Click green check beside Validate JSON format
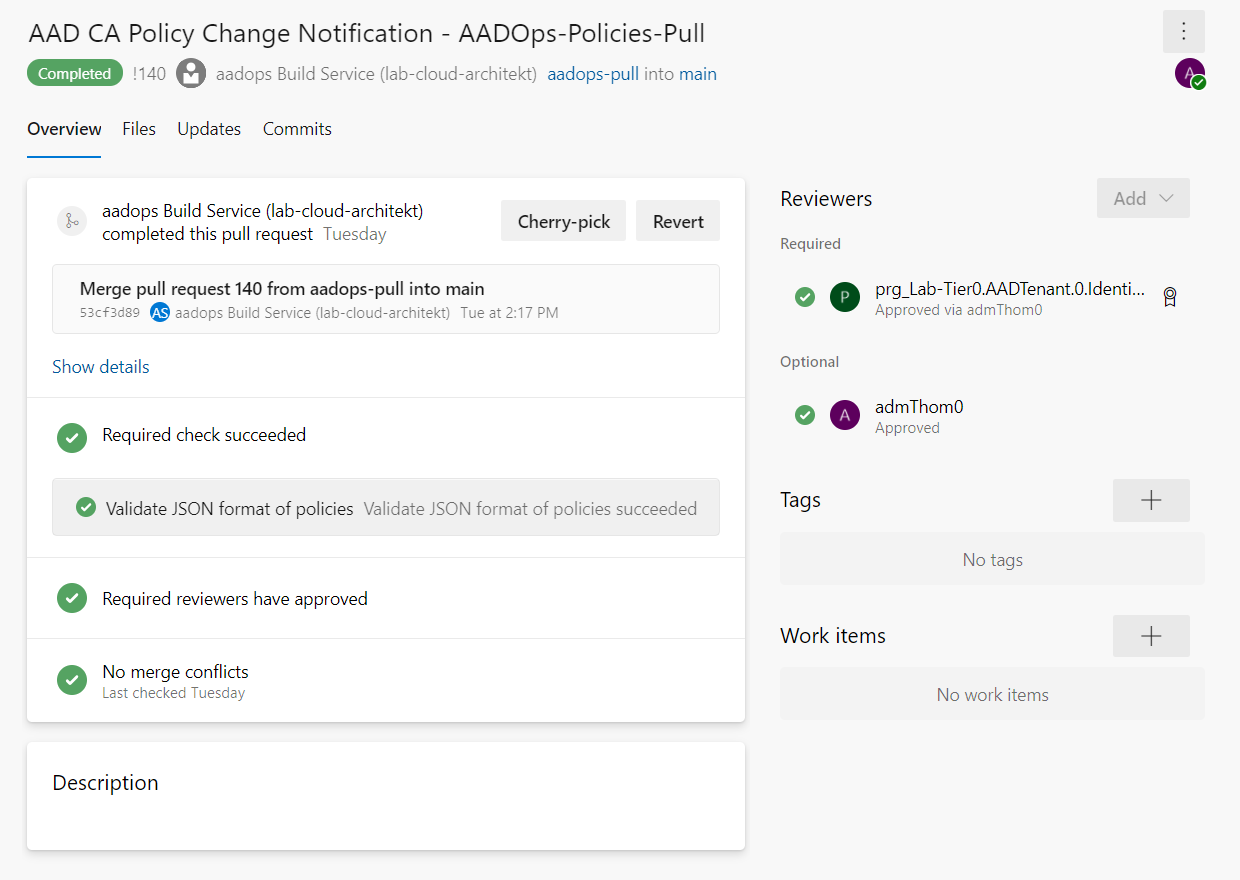Screen dimensions: 1240x880 point(86,508)
